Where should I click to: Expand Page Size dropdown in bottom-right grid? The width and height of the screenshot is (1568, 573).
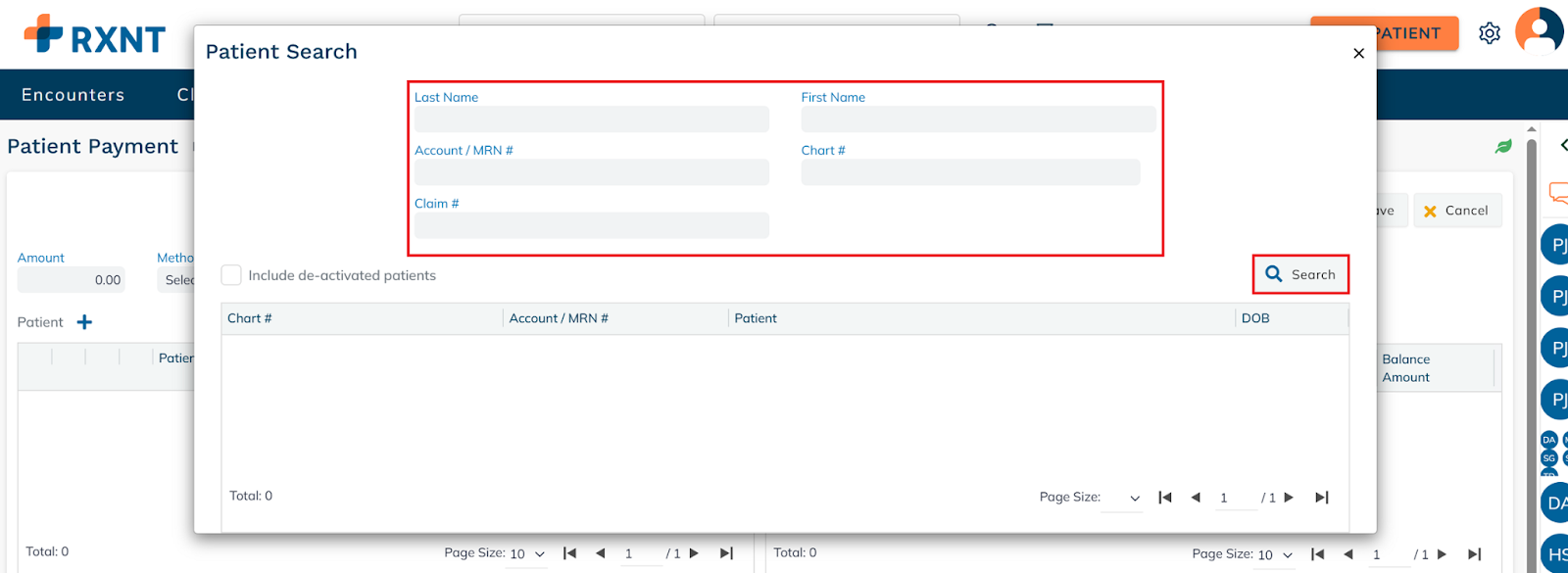pyautogui.click(x=1275, y=554)
